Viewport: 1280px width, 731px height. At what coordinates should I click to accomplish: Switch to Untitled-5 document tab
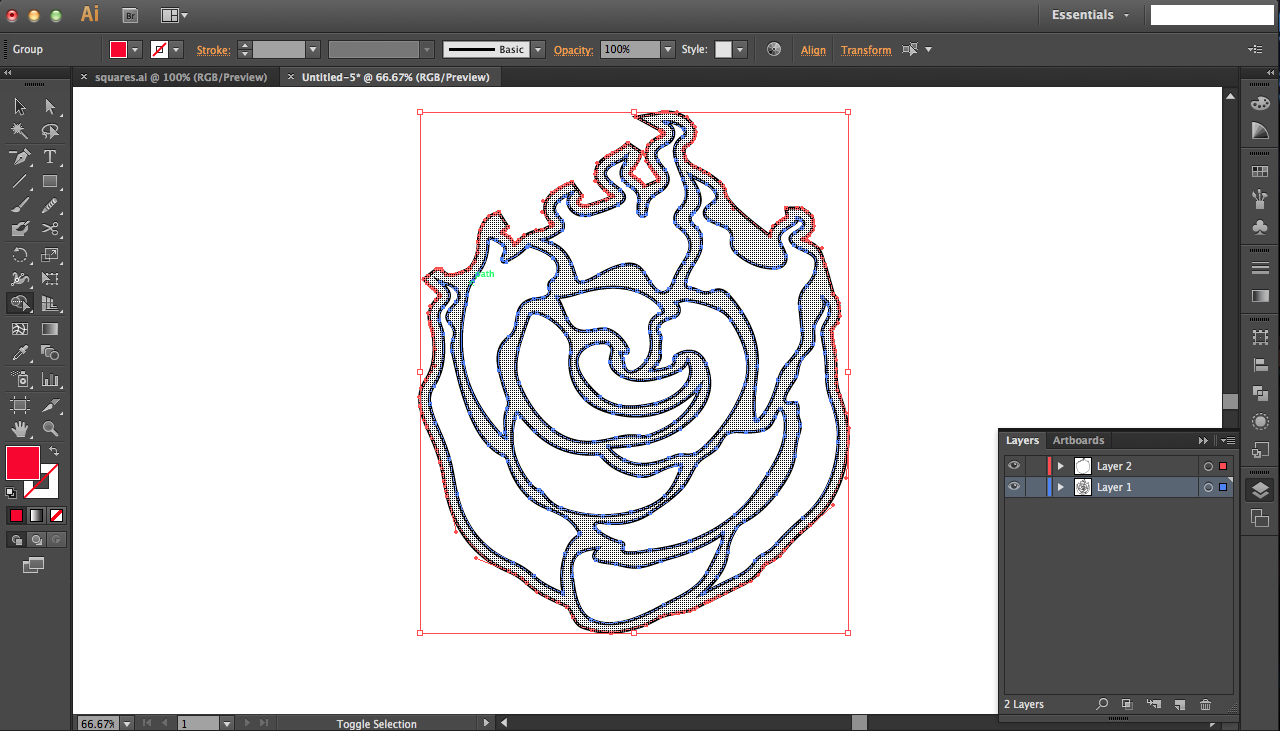pos(396,77)
